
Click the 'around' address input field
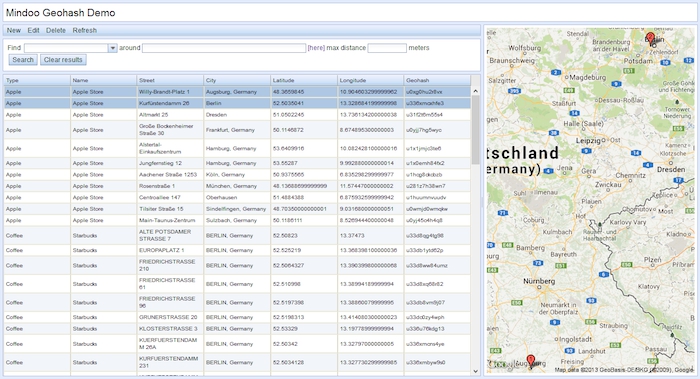224,48
